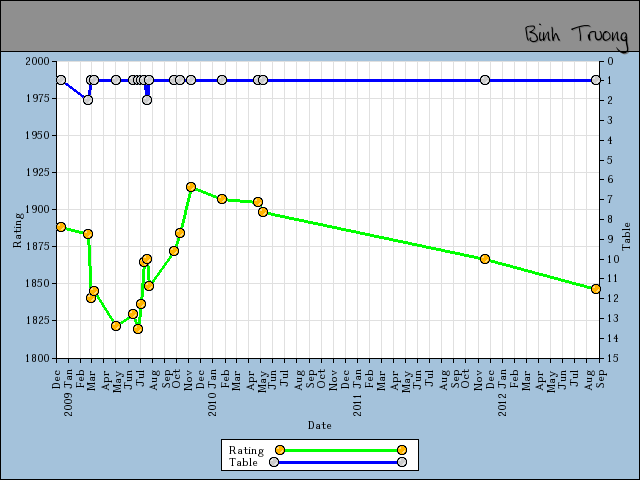Click the left gray marker in Table legend

click(274, 462)
